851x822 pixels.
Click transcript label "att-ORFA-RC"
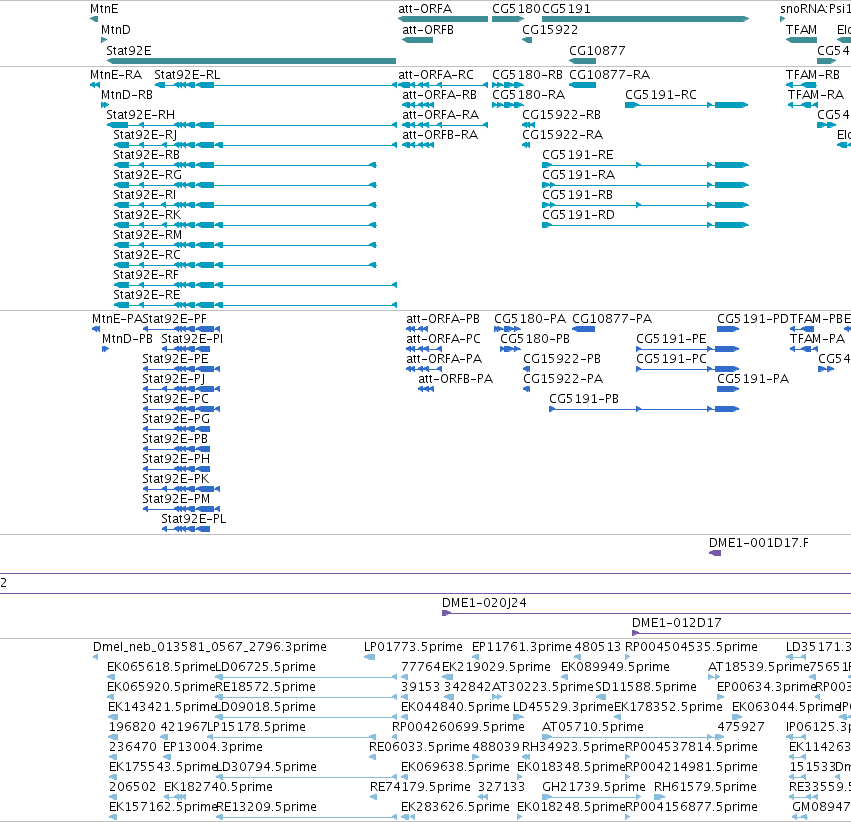pos(436,75)
